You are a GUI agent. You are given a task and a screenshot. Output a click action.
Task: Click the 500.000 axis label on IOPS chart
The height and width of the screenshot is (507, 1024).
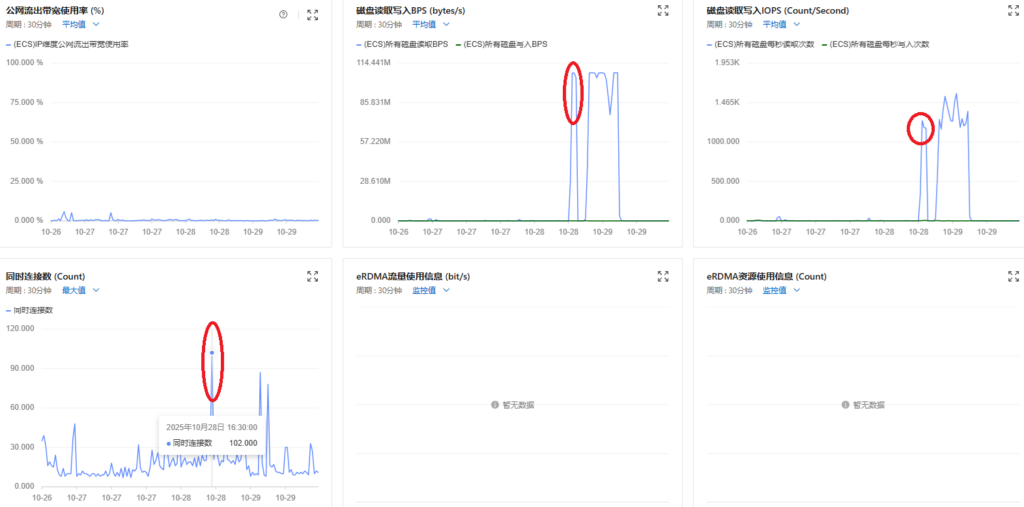pyautogui.click(x=726, y=180)
